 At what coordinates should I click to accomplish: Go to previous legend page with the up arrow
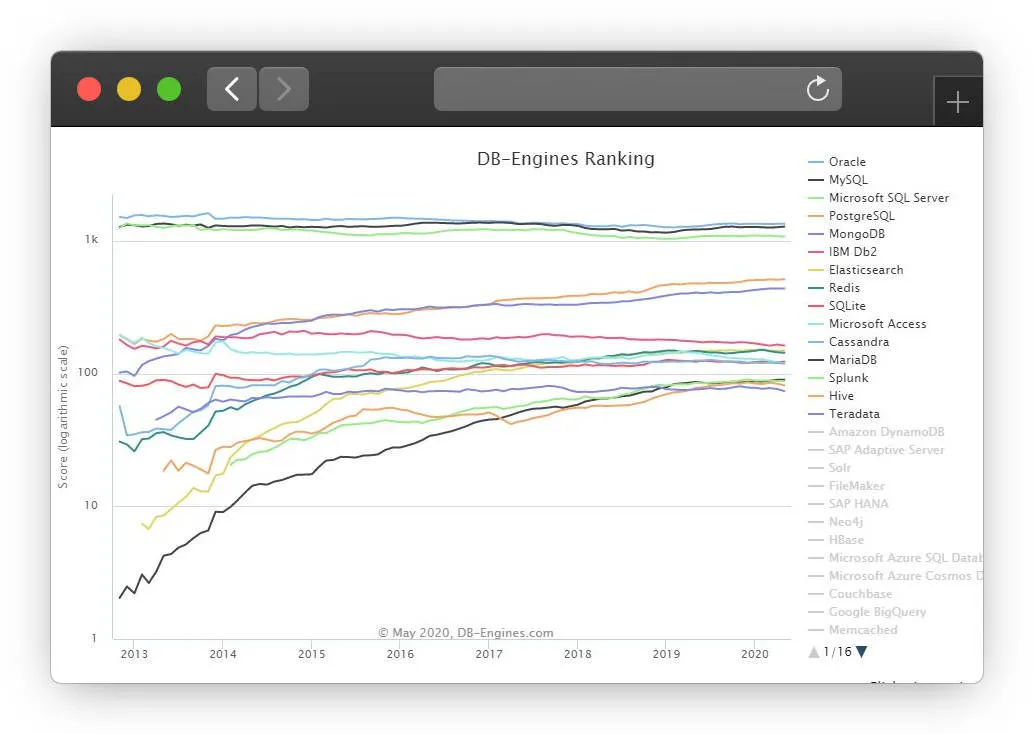[x=814, y=652]
